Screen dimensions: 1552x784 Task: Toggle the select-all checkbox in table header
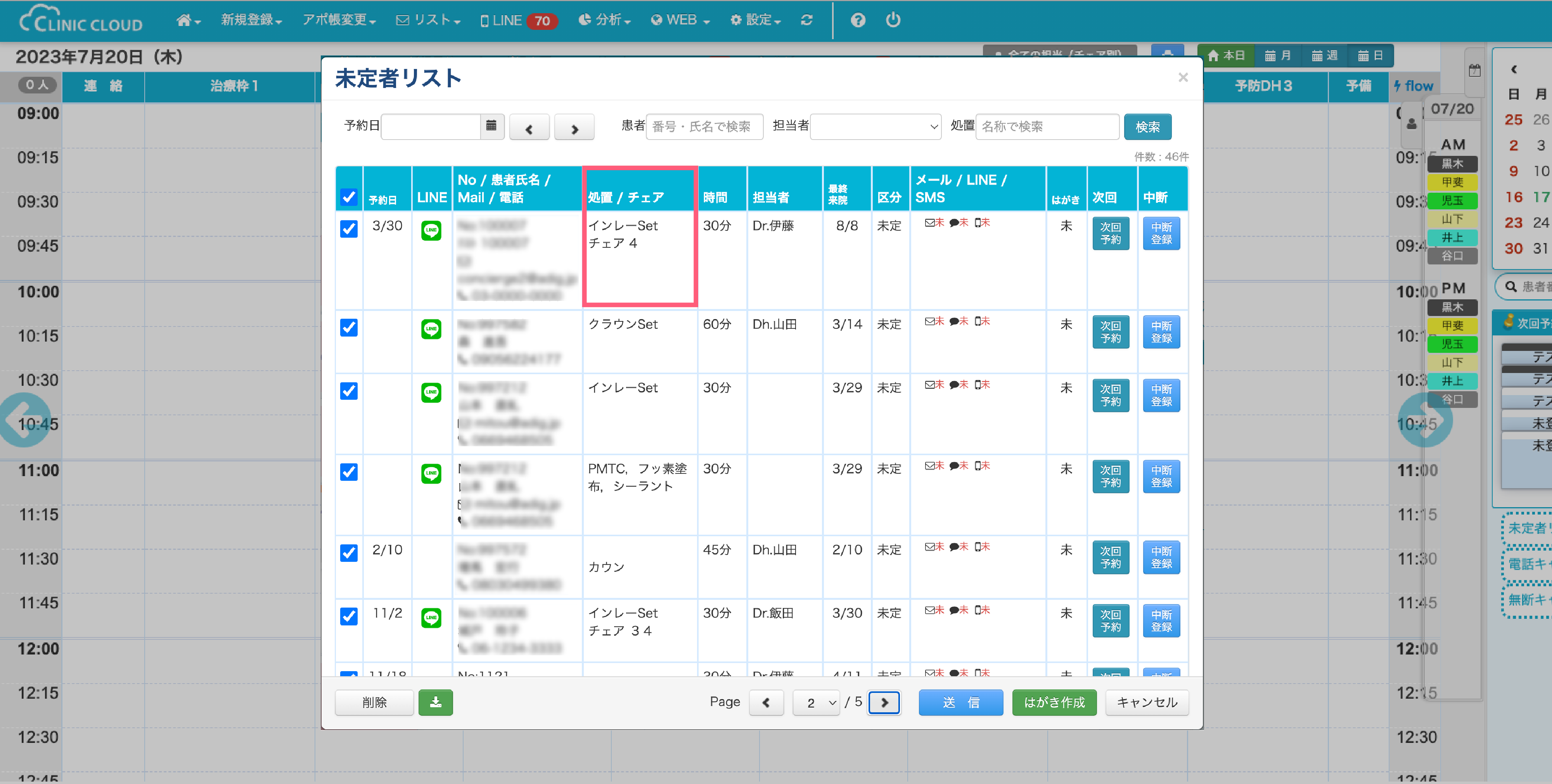[349, 197]
